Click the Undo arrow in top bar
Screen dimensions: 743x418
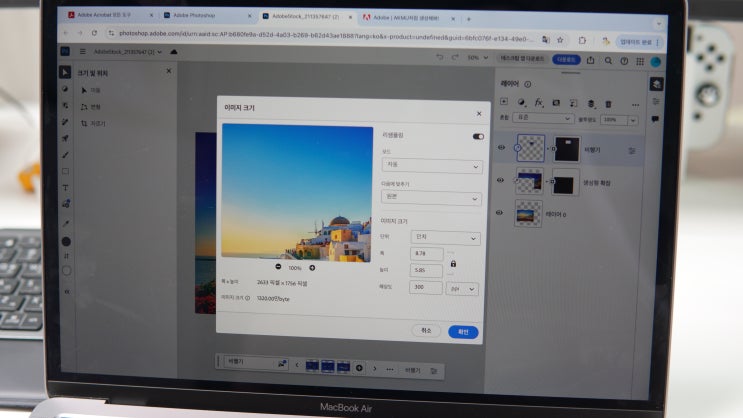[x=440, y=57]
